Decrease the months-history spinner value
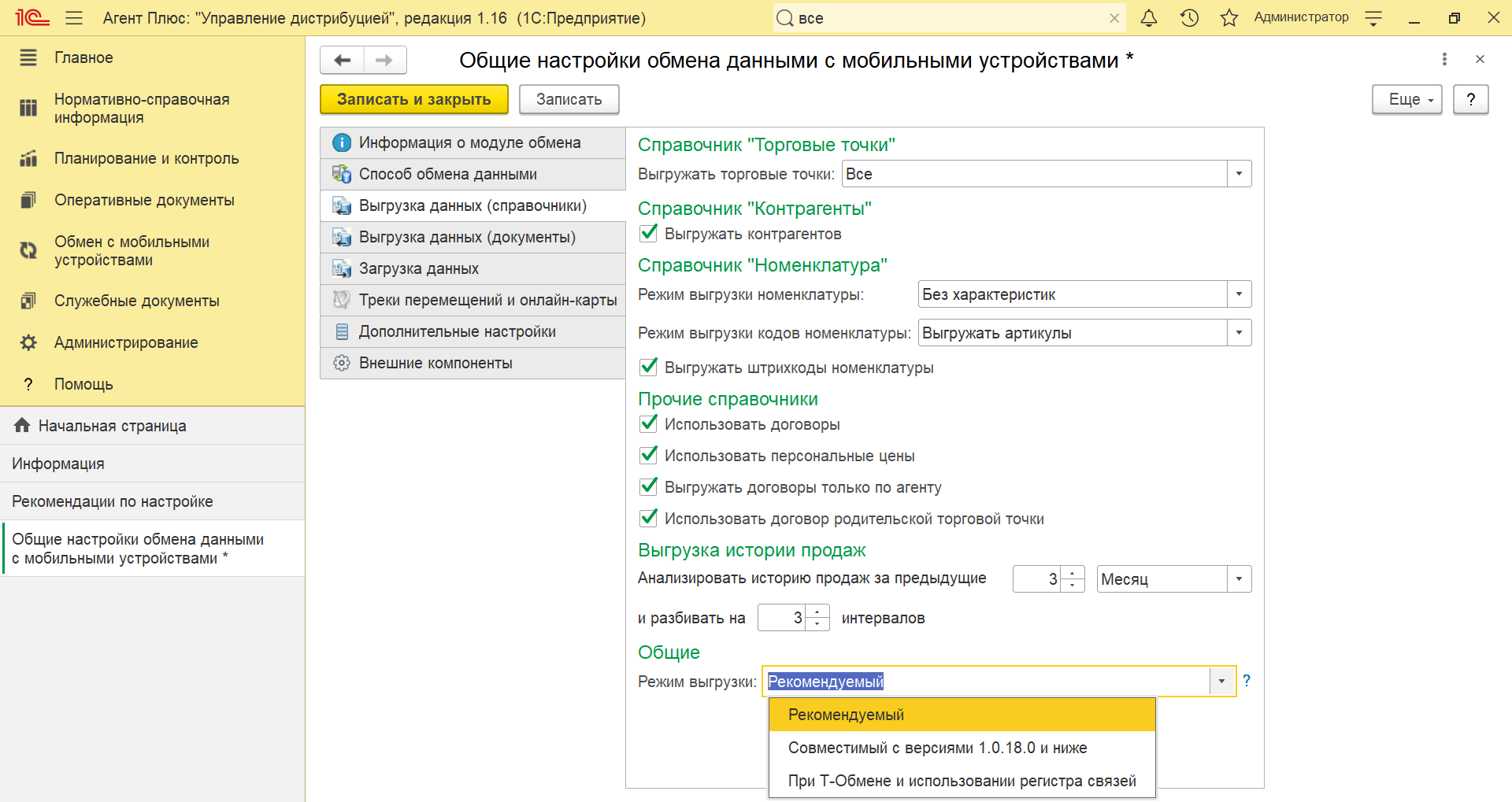This screenshot has width=1512, height=802. (x=1073, y=586)
